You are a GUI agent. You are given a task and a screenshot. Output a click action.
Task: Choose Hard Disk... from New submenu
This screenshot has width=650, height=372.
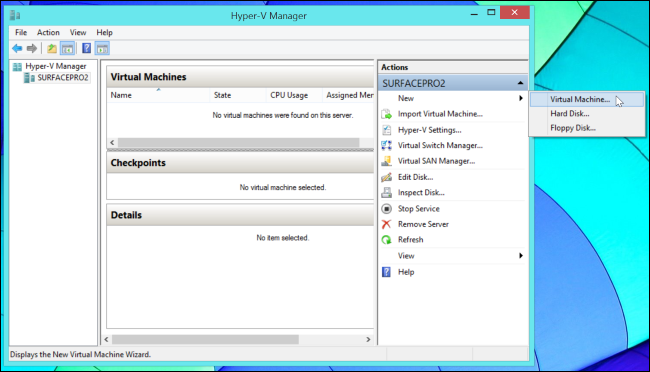point(587,114)
